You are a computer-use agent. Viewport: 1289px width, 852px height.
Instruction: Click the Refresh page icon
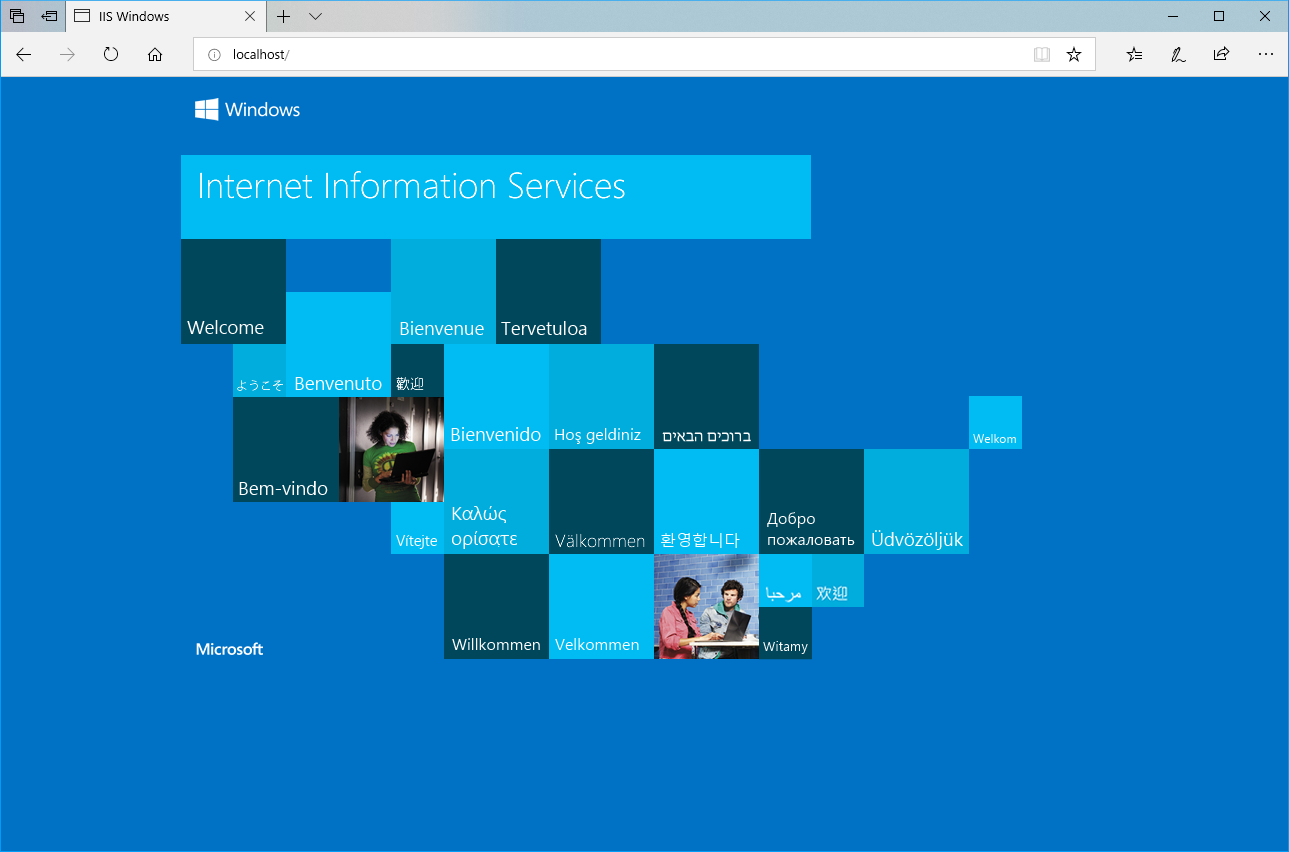click(110, 54)
